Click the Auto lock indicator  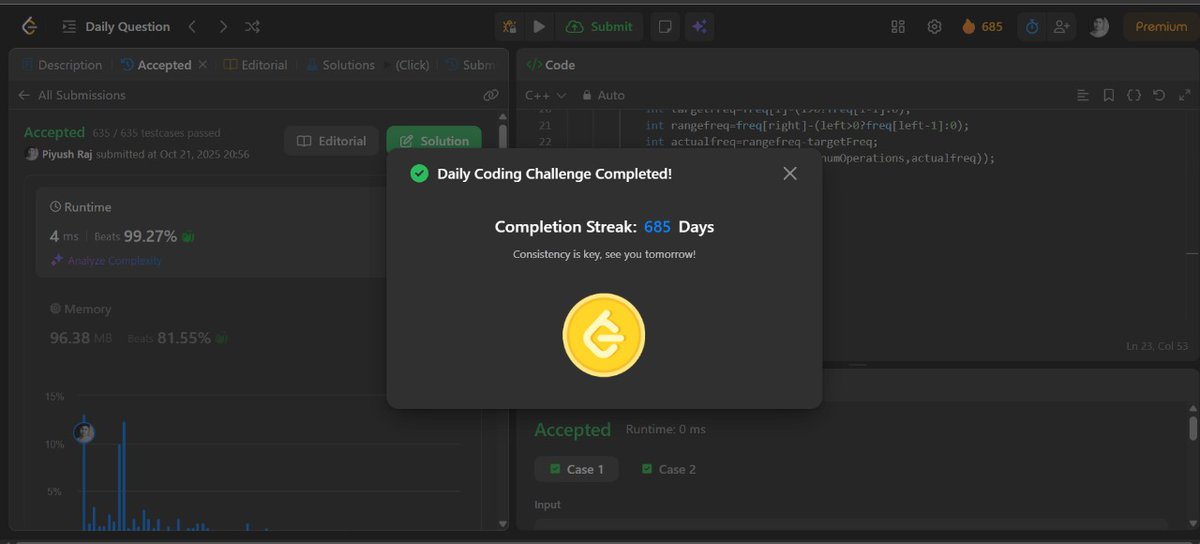(603, 95)
